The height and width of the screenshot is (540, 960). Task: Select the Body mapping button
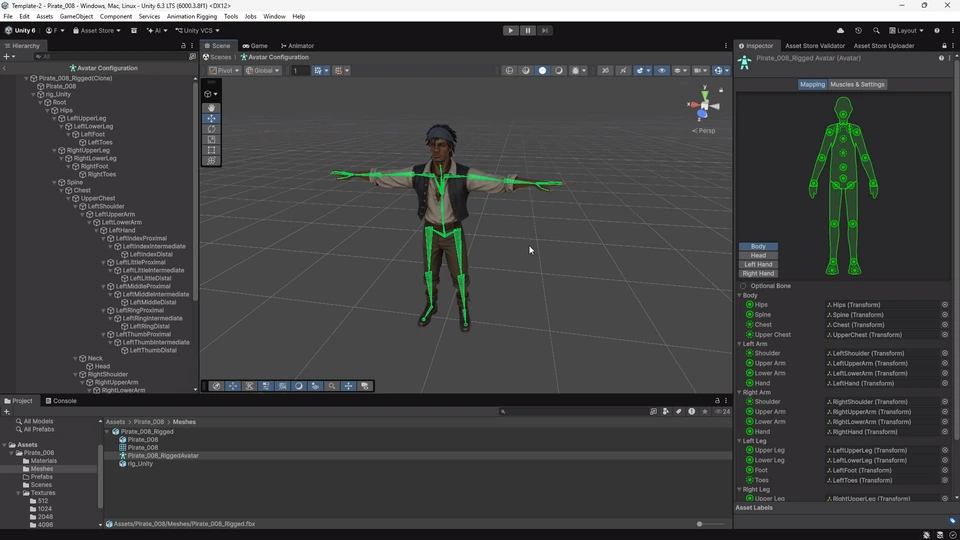click(x=758, y=246)
